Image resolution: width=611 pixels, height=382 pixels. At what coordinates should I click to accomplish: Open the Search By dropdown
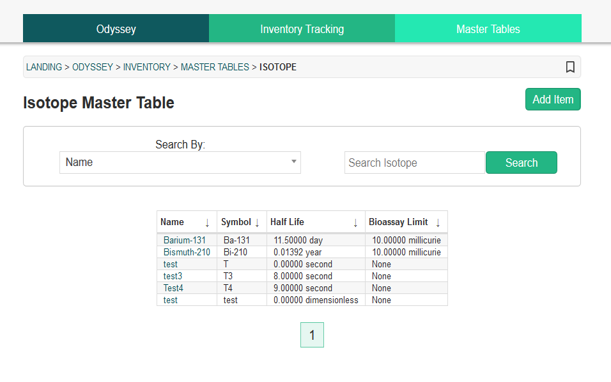pos(180,162)
